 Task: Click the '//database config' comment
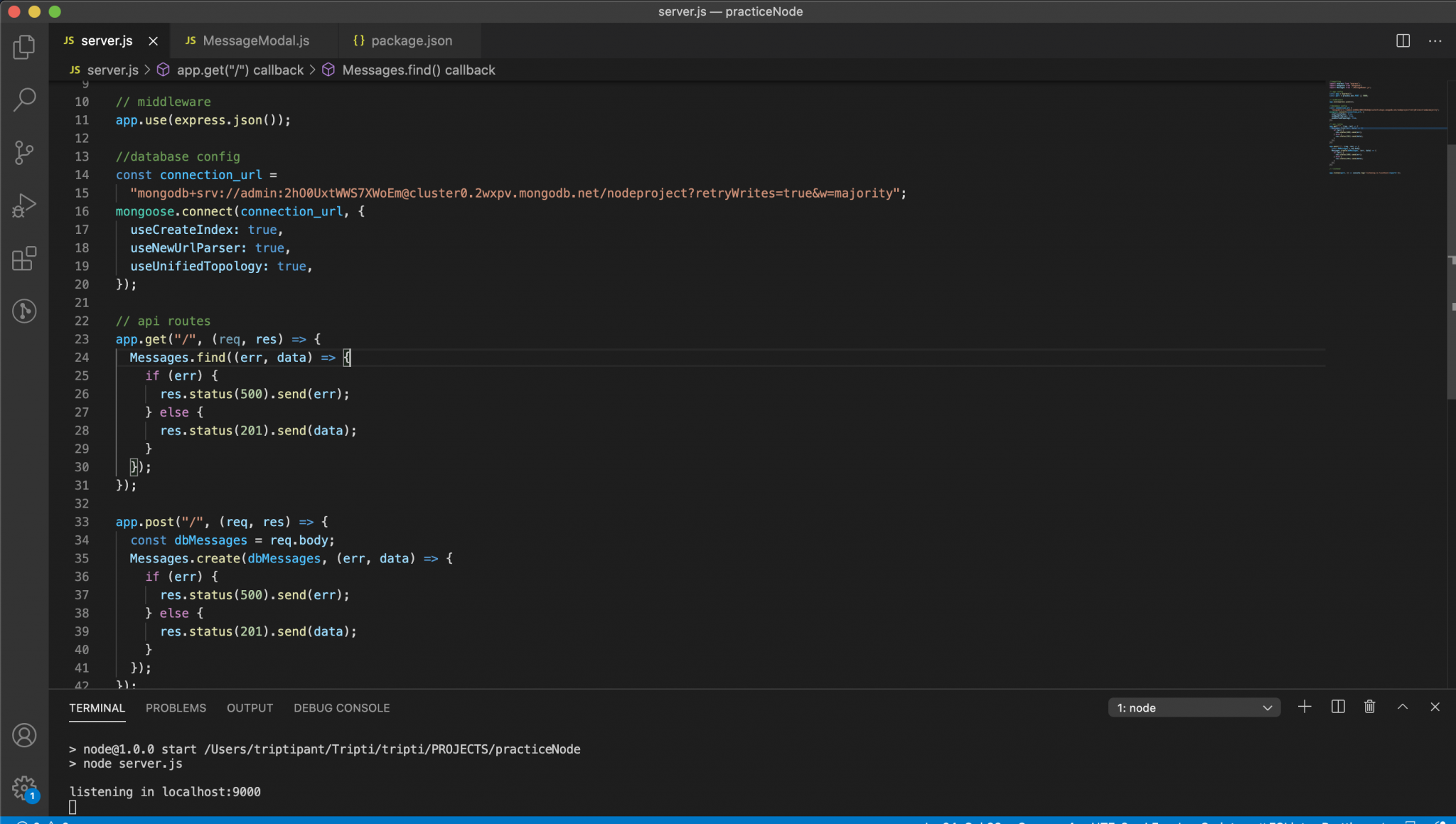coord(178,156)
